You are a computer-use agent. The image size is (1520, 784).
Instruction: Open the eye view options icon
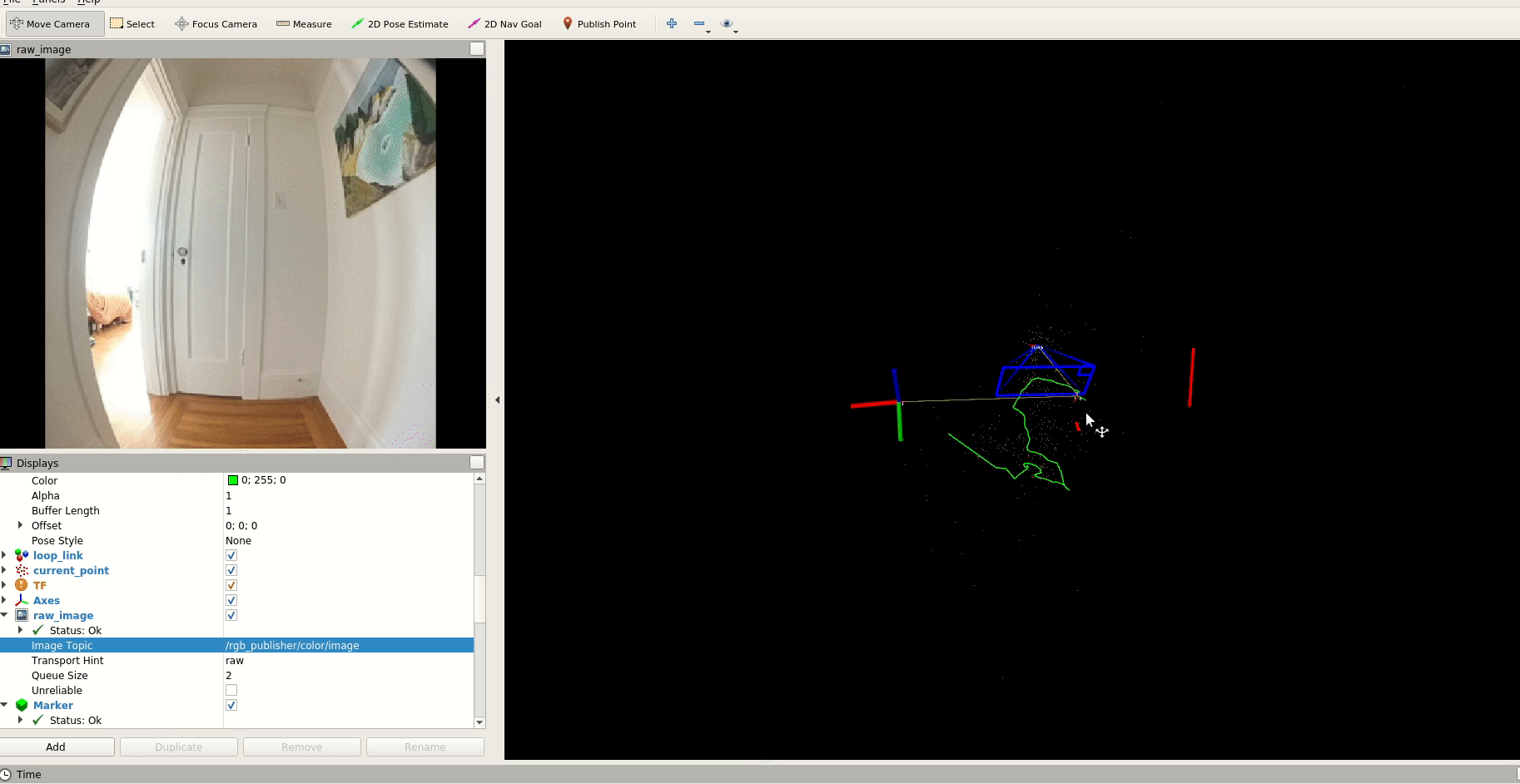coord(728,23)
